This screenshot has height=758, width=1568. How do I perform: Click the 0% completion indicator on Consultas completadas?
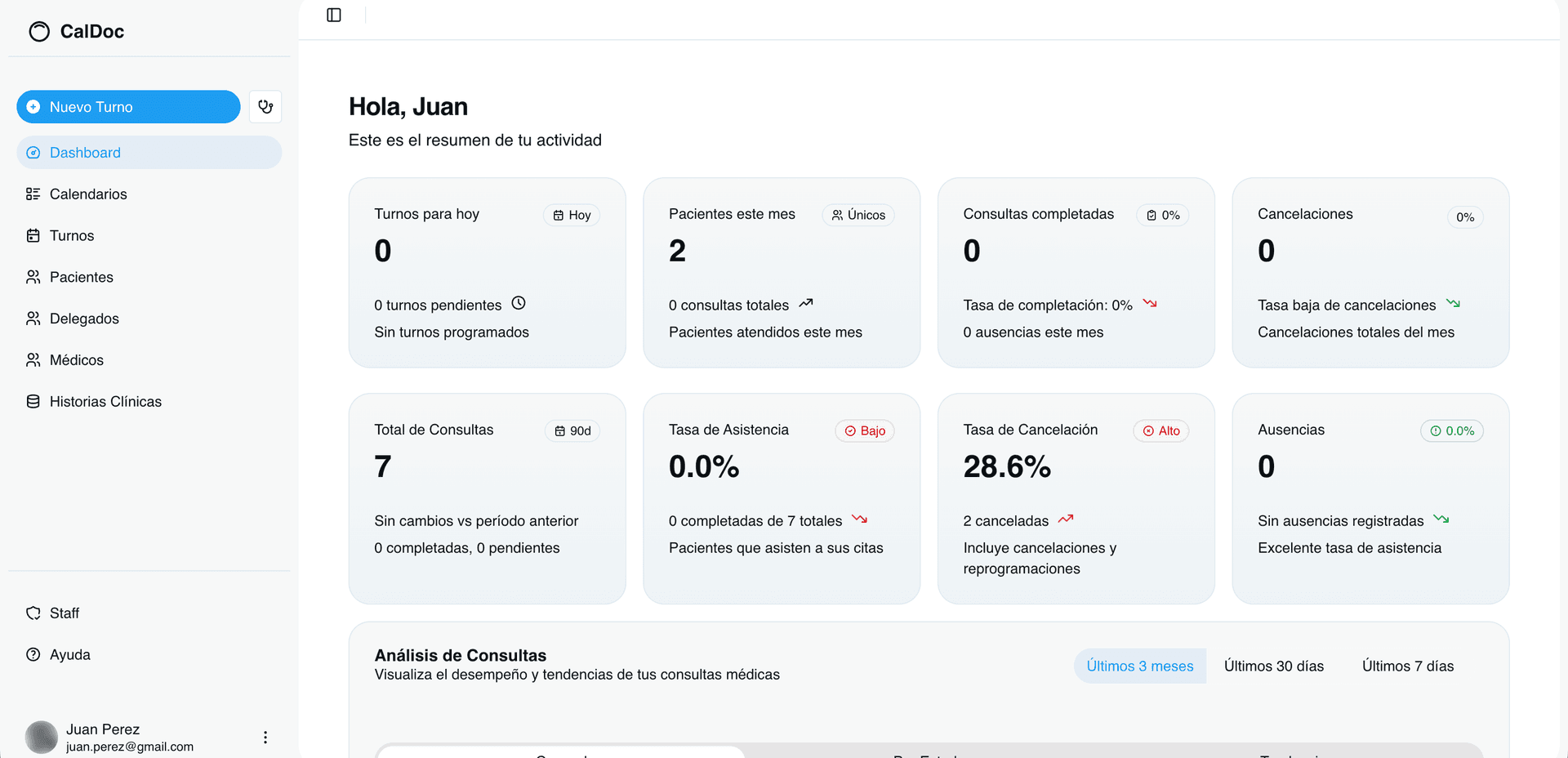(x=1162, y=215)
